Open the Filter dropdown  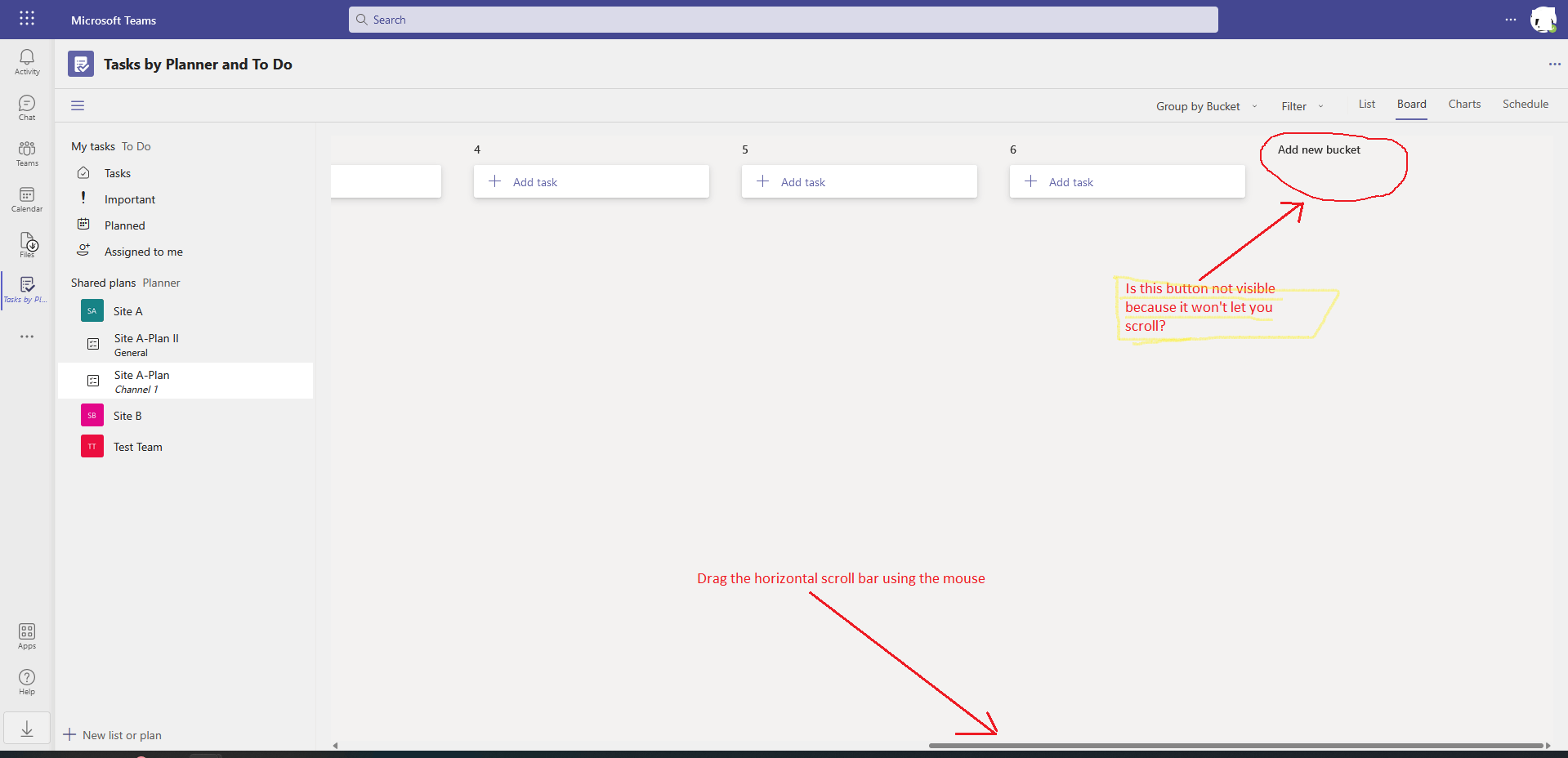coord(1302,106)
